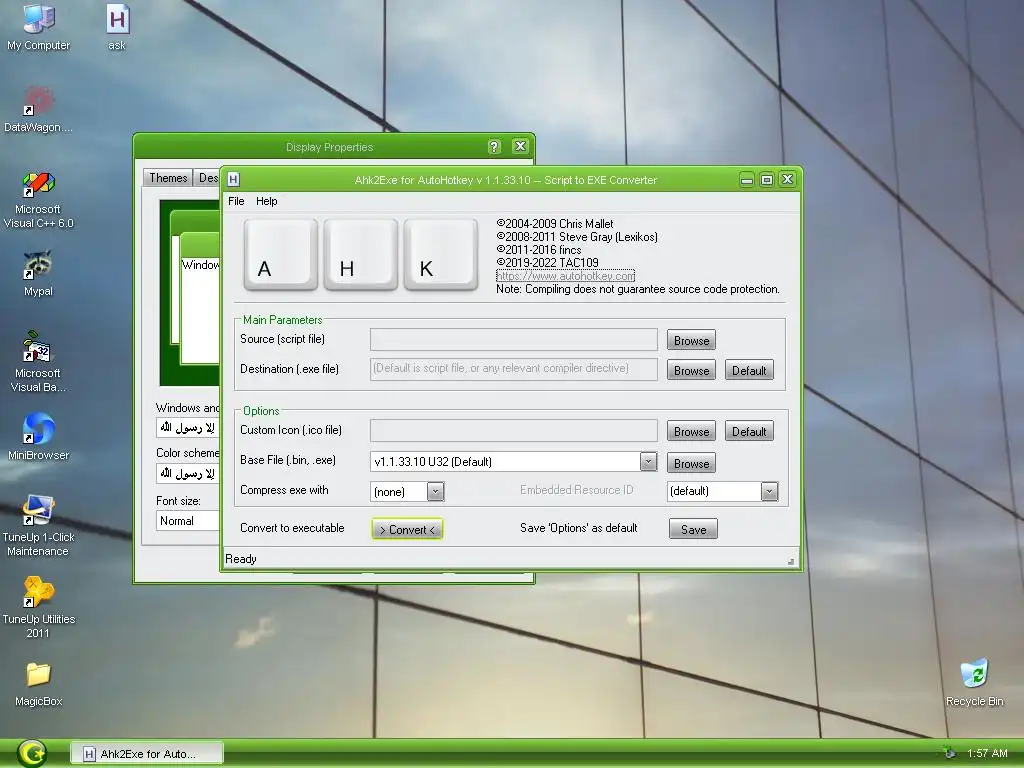Click the Ahk2Exe taskbar button
1024x768 pixels.
tap(146, 754)
